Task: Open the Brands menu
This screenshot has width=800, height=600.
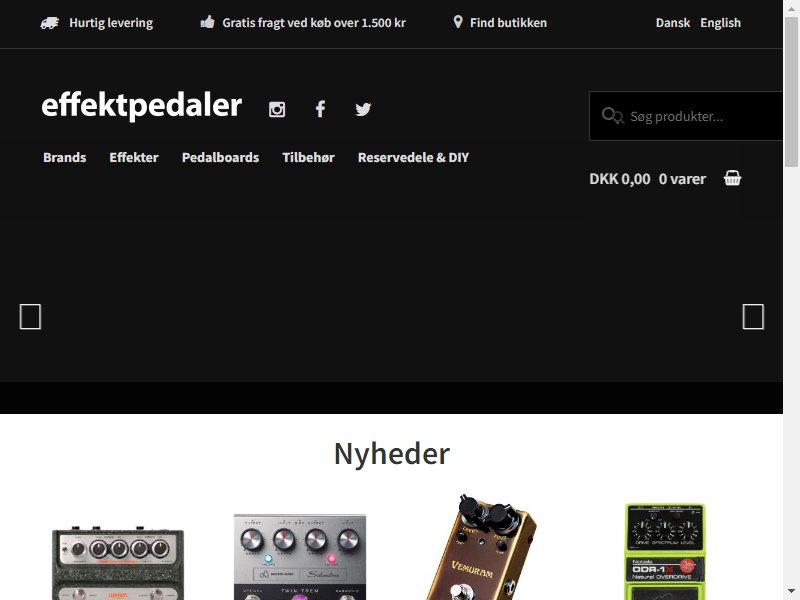Action: tap(65, 157)
